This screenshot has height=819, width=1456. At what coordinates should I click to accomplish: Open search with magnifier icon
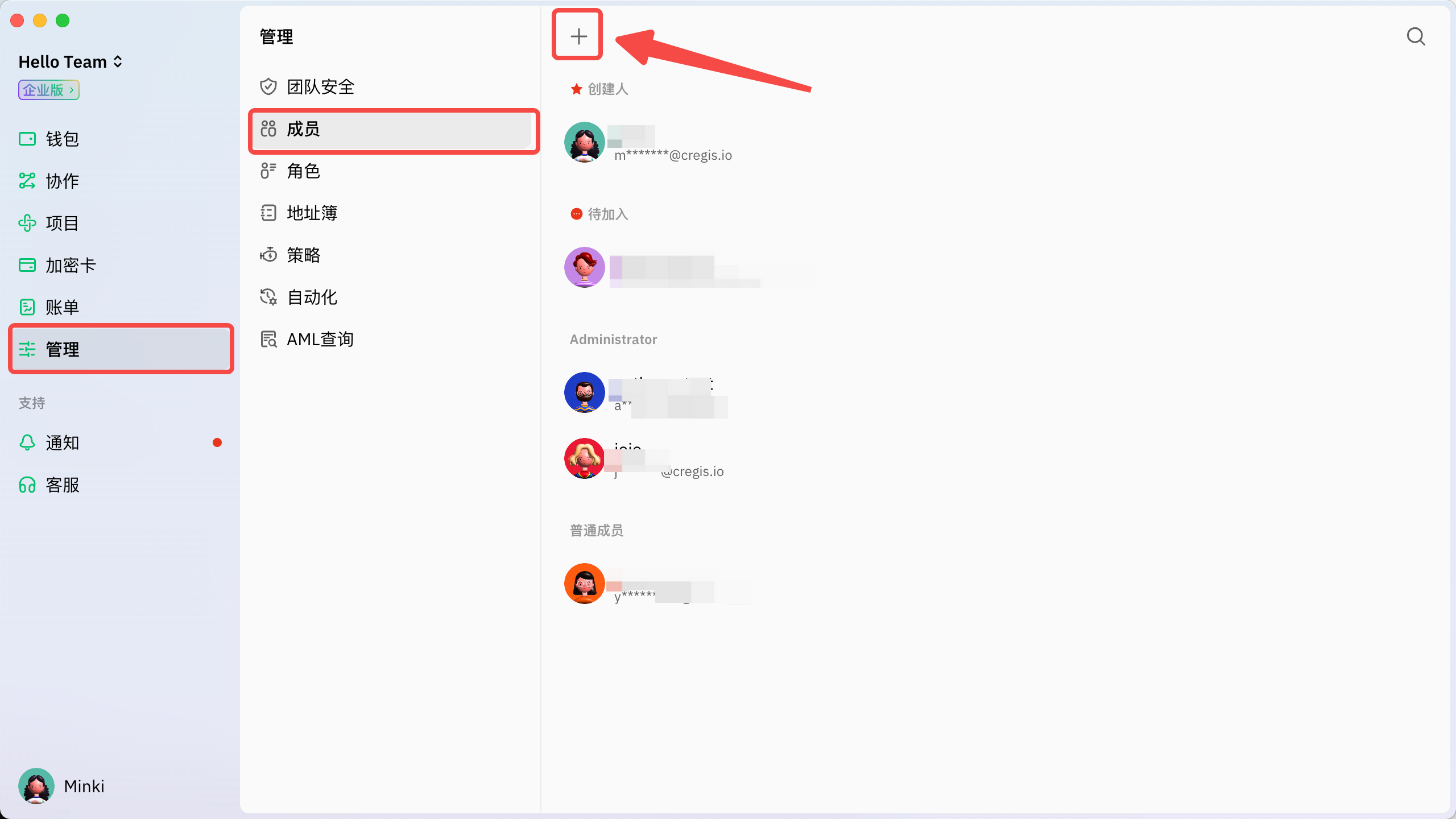click(x=1416, y=36)
